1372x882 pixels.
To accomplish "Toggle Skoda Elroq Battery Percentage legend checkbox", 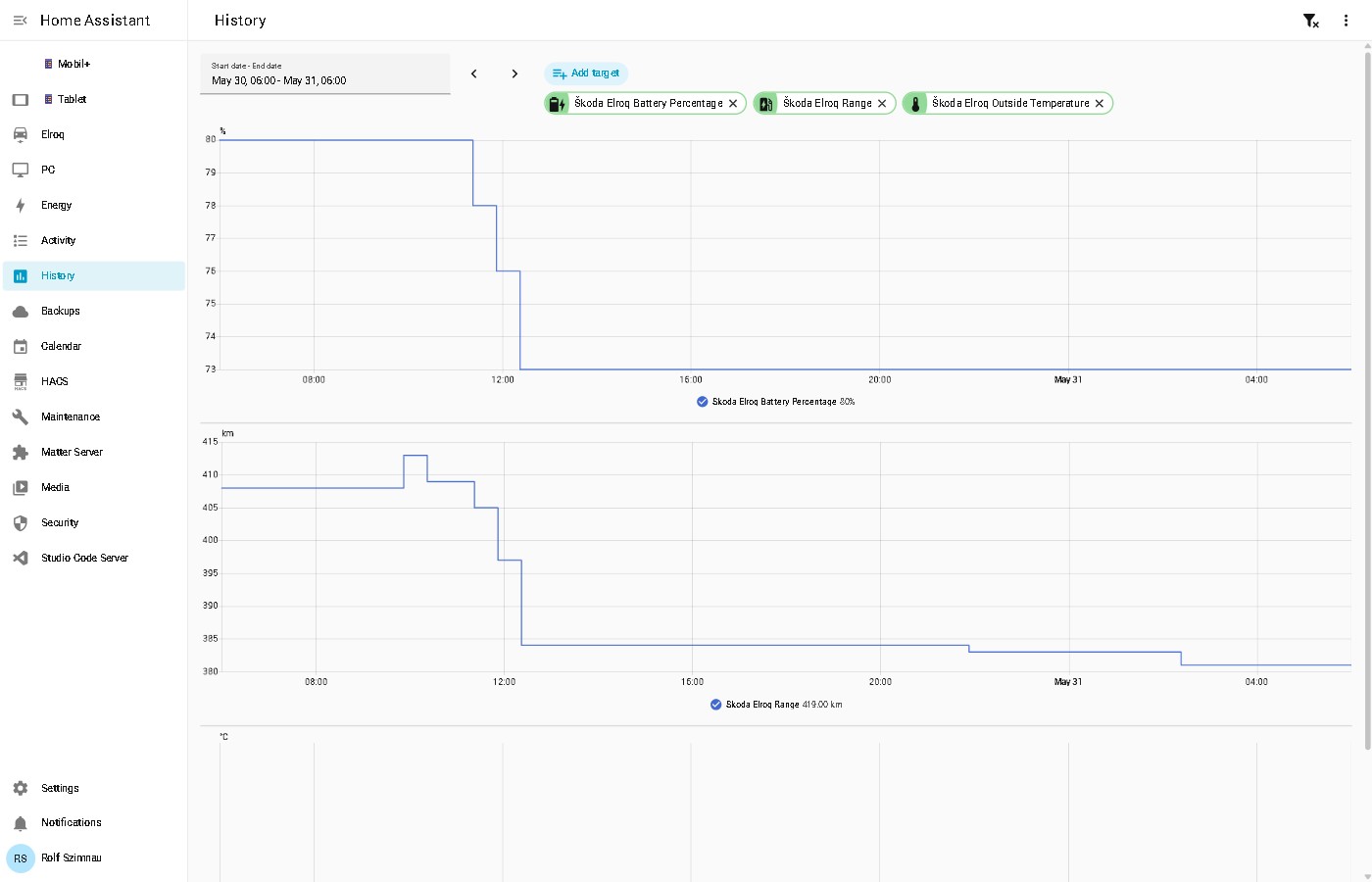I will pos(703,402).
